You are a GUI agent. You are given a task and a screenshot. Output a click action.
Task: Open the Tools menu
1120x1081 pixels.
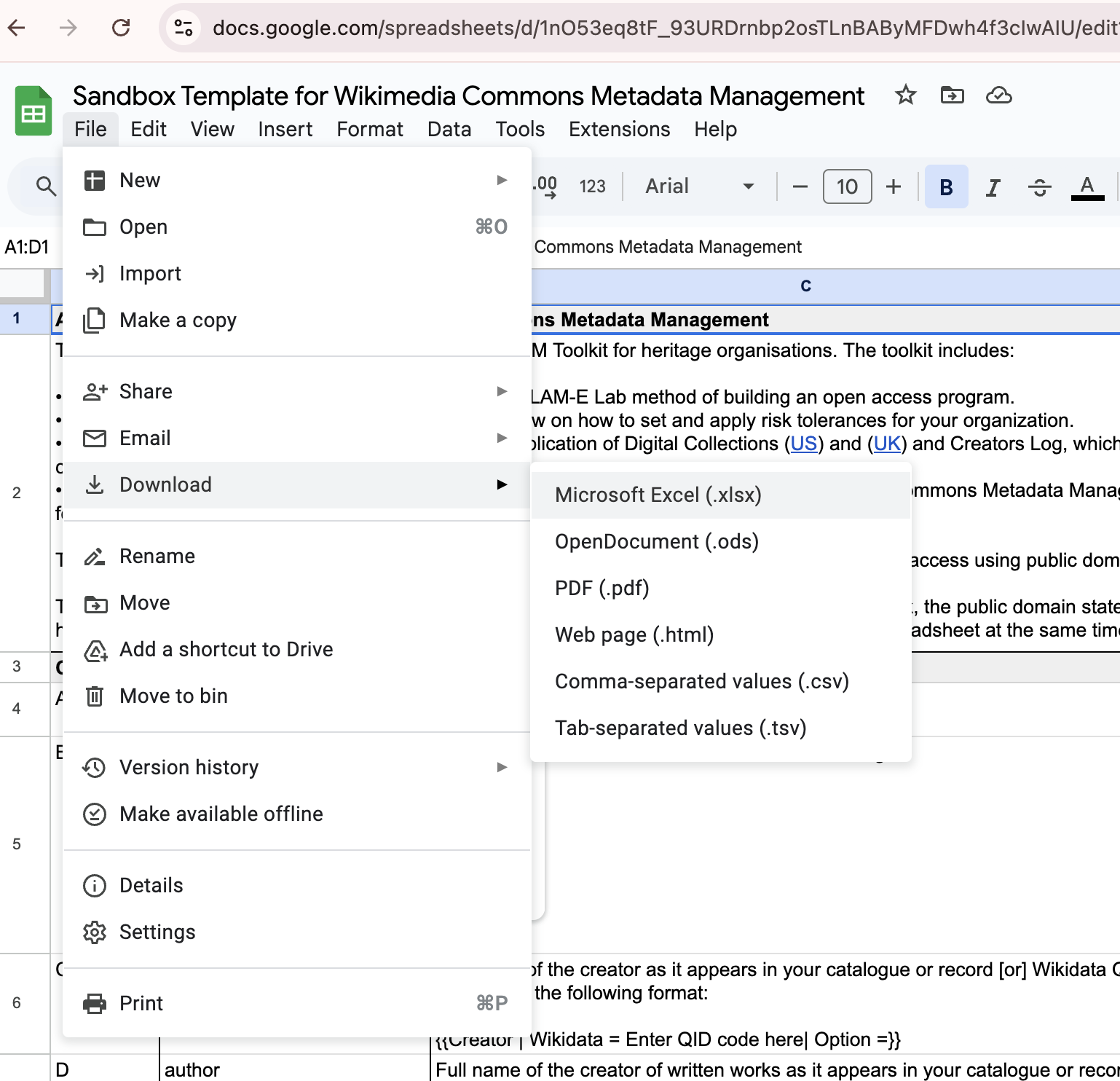click(x=520, y=129)
